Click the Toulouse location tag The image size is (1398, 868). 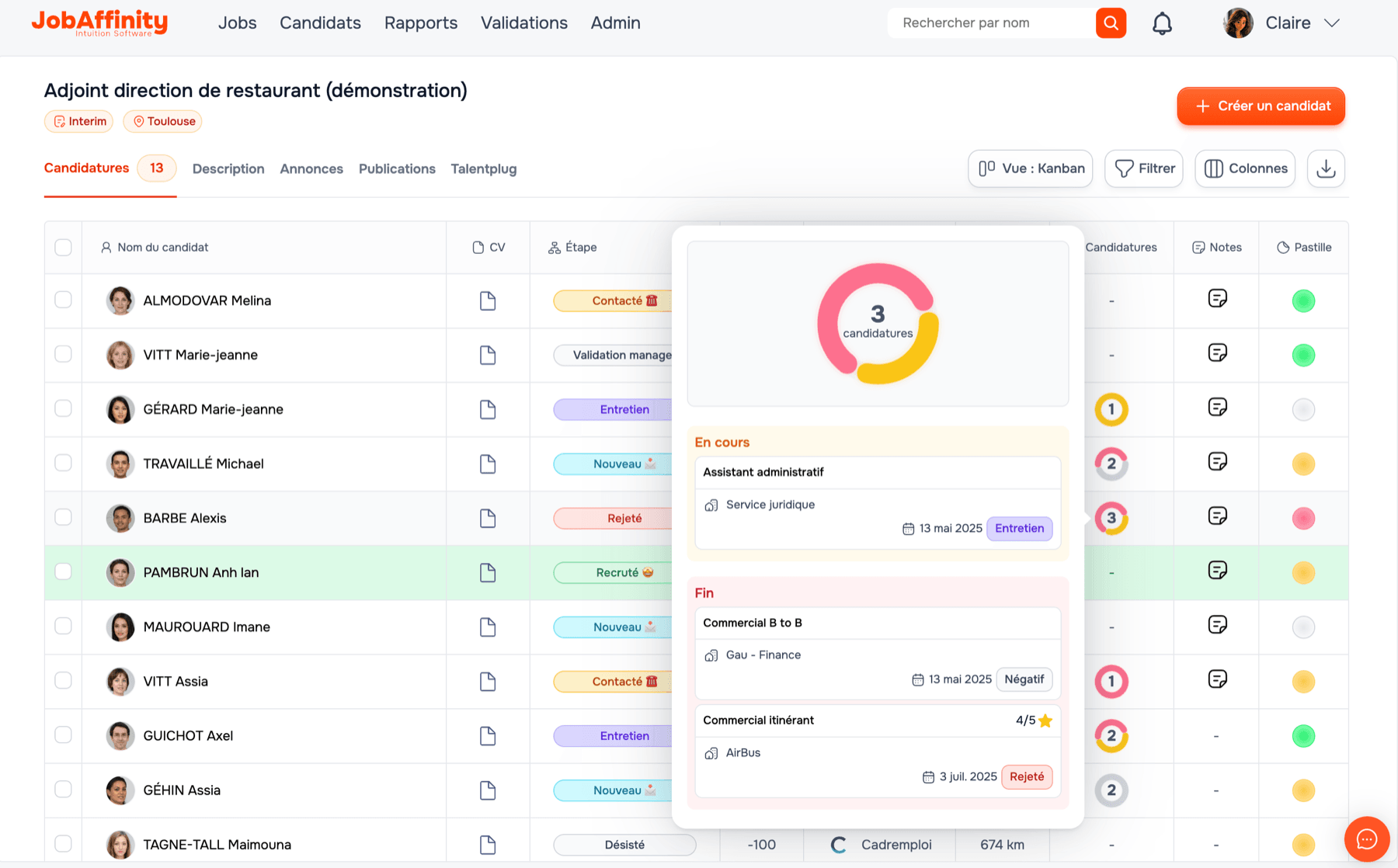click(163, 121)
